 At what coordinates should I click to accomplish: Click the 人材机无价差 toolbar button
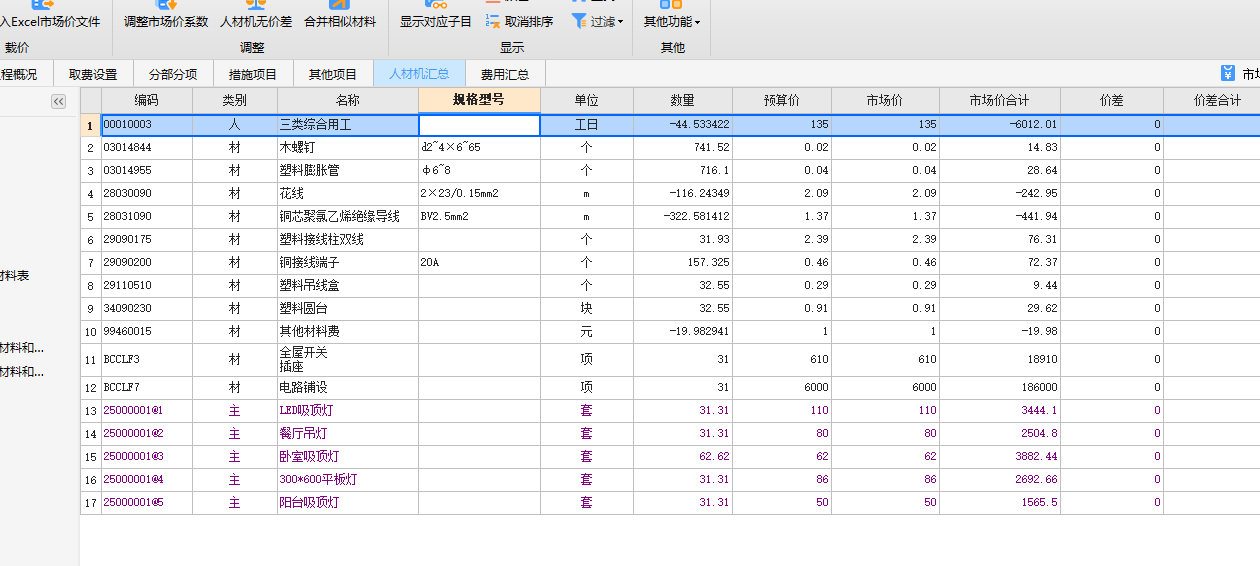coord(256,15)
